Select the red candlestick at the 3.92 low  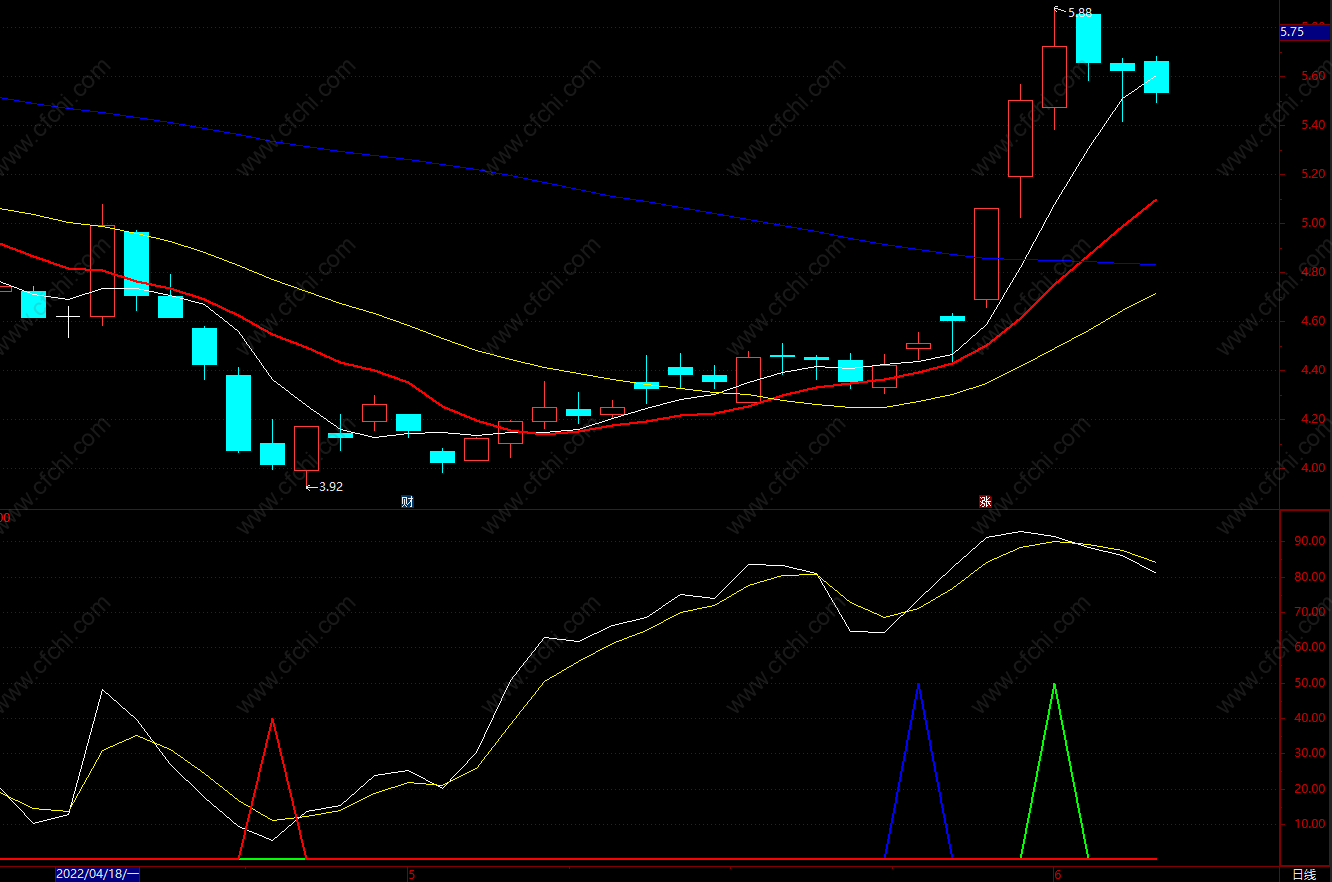[x=306, y=448]
